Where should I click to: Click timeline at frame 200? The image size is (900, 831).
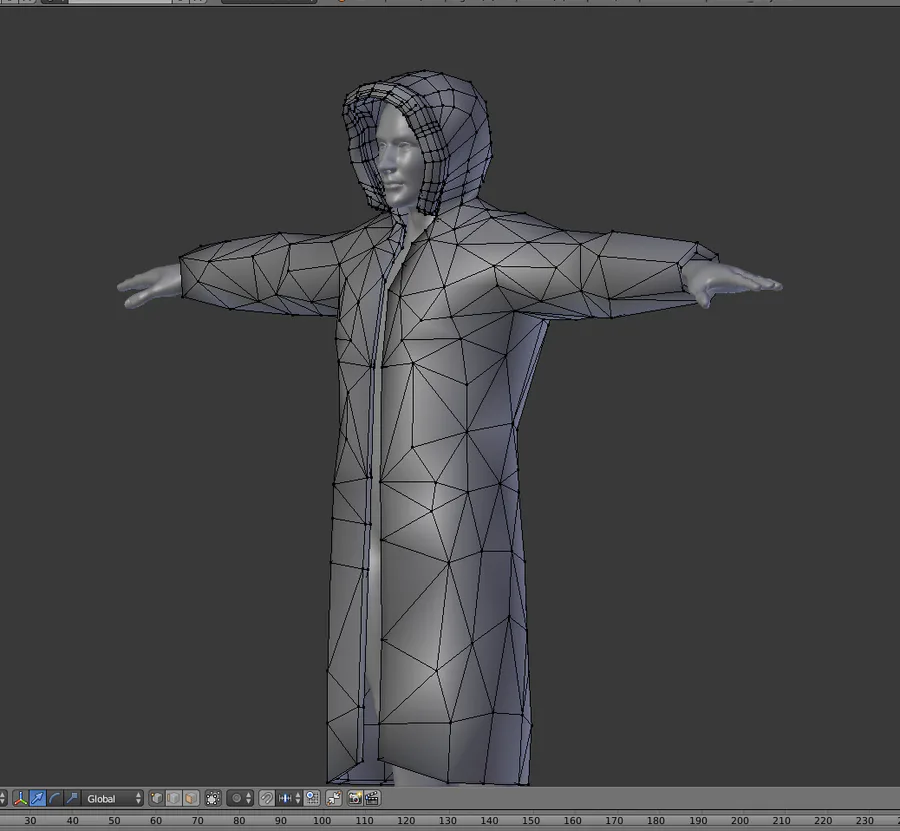click(x=740, y=821)
